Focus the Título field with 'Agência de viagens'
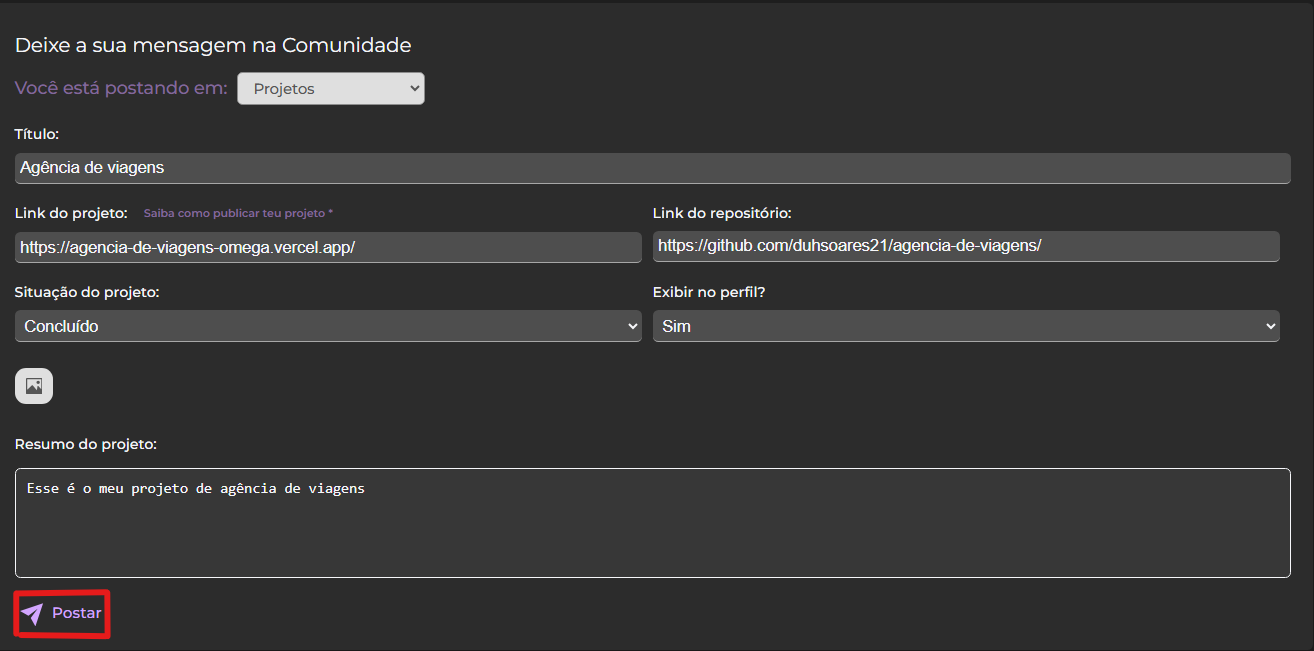1314x651 pixels. click(x=652, y=168)
